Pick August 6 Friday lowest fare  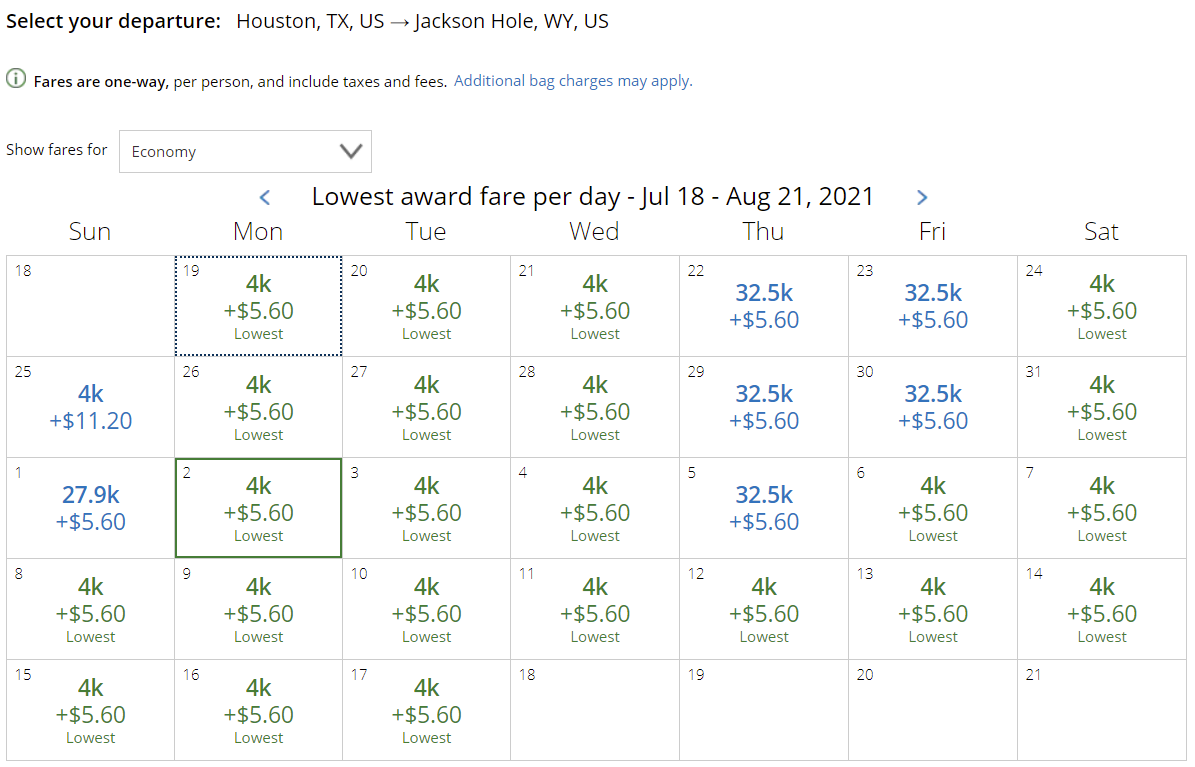pyautogui.click(x=933, y=508)
